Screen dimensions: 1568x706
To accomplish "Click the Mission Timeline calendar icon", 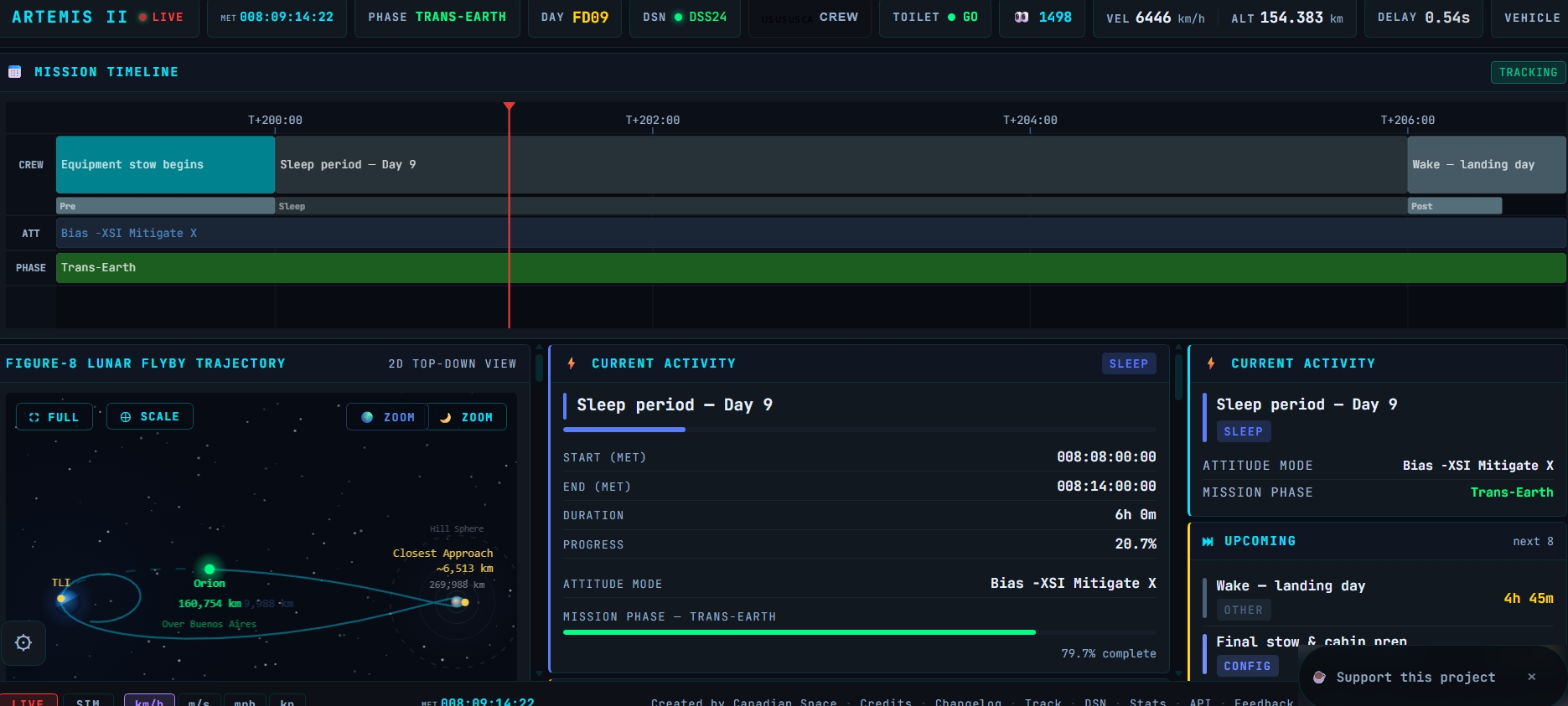I will pyautogui.click(x=15, y=72).
